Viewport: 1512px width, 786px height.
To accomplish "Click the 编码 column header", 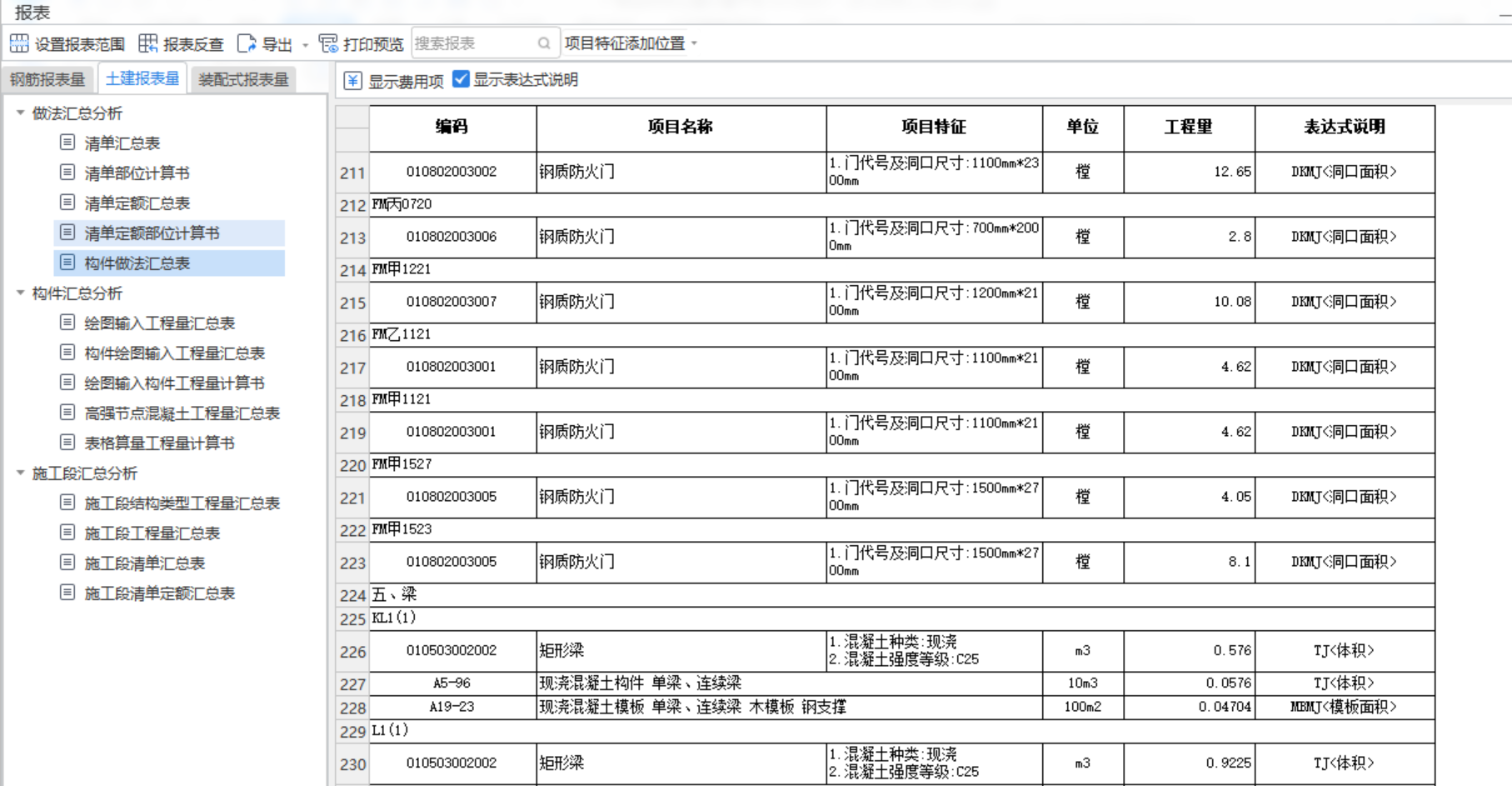I will pos(452,128).
